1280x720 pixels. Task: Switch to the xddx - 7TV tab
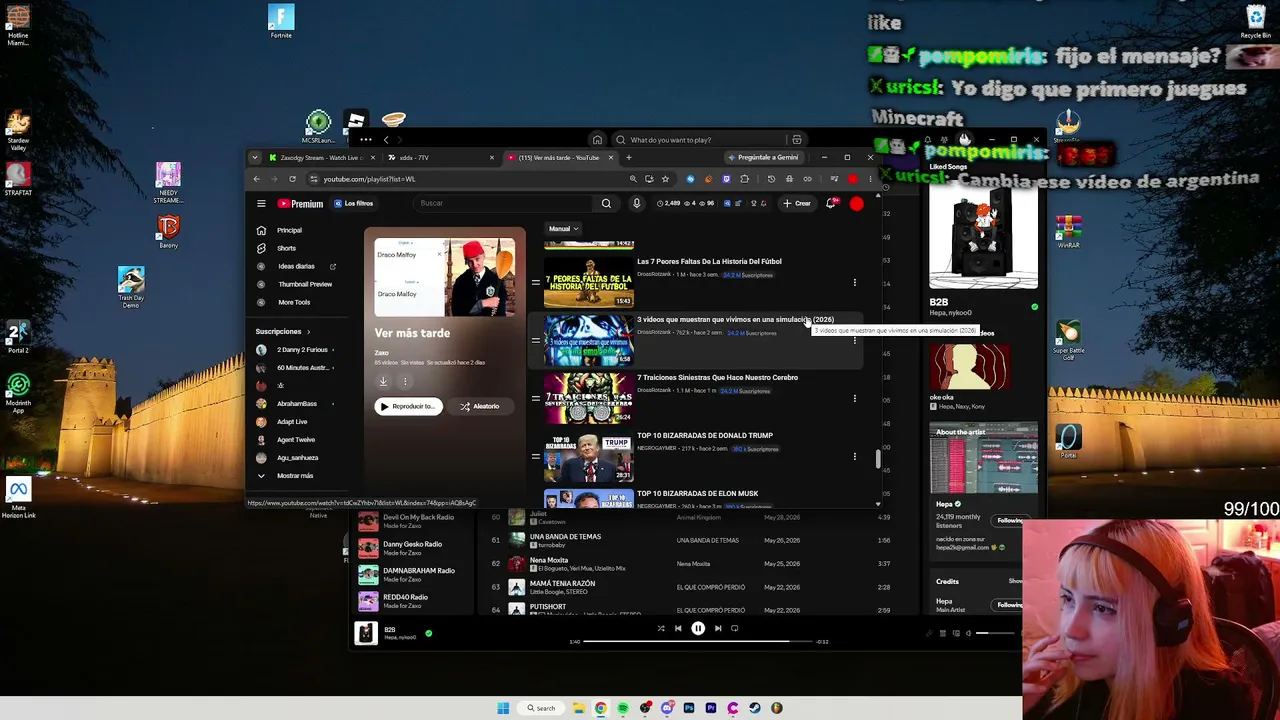tap(441, 157)
